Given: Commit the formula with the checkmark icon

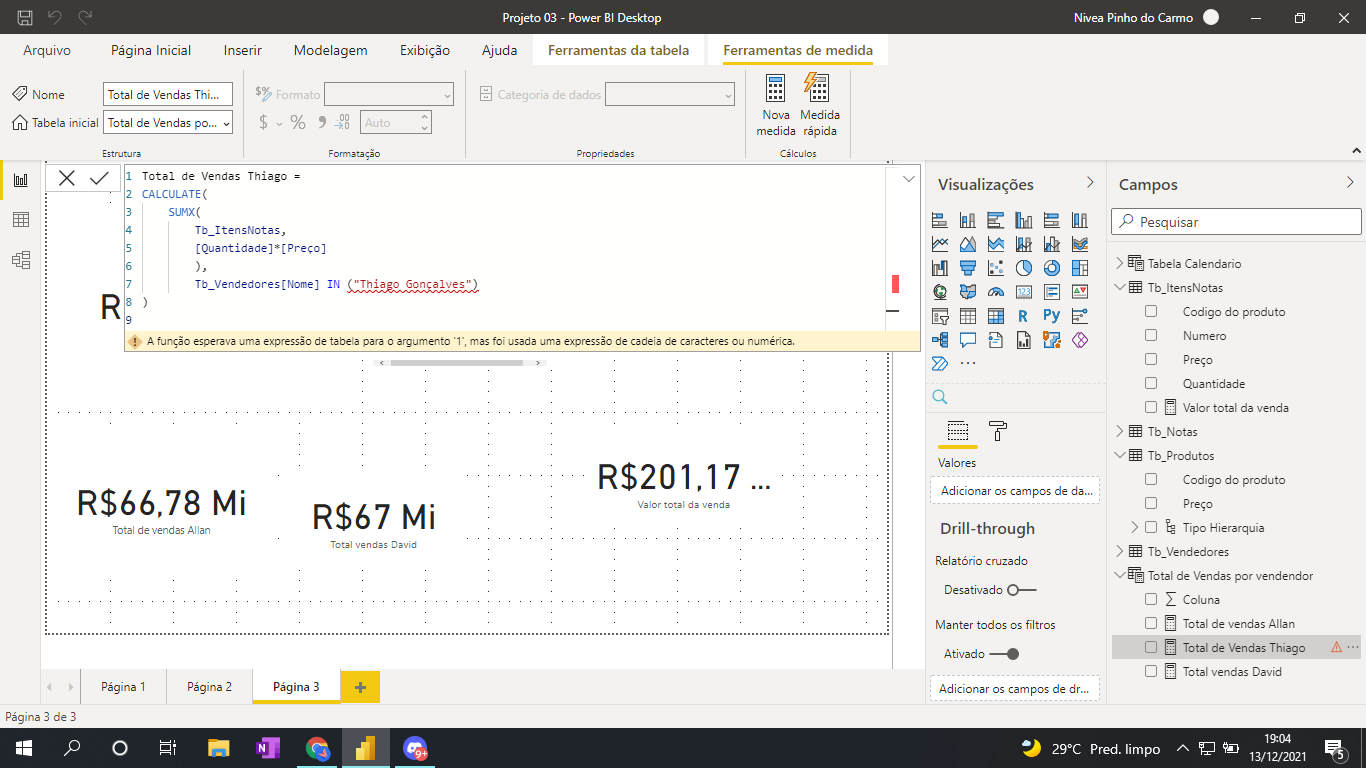Looking at the screenshot, I should coord(99,178).
